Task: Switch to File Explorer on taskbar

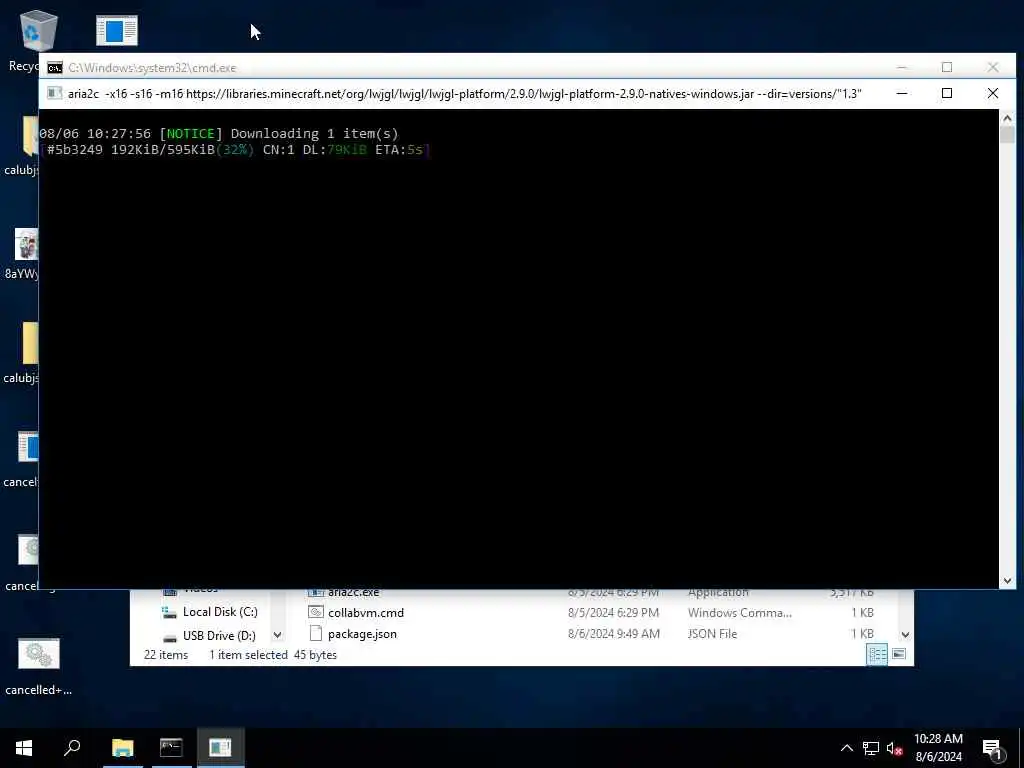Action: pyautogui.click(x=122, y=748)
